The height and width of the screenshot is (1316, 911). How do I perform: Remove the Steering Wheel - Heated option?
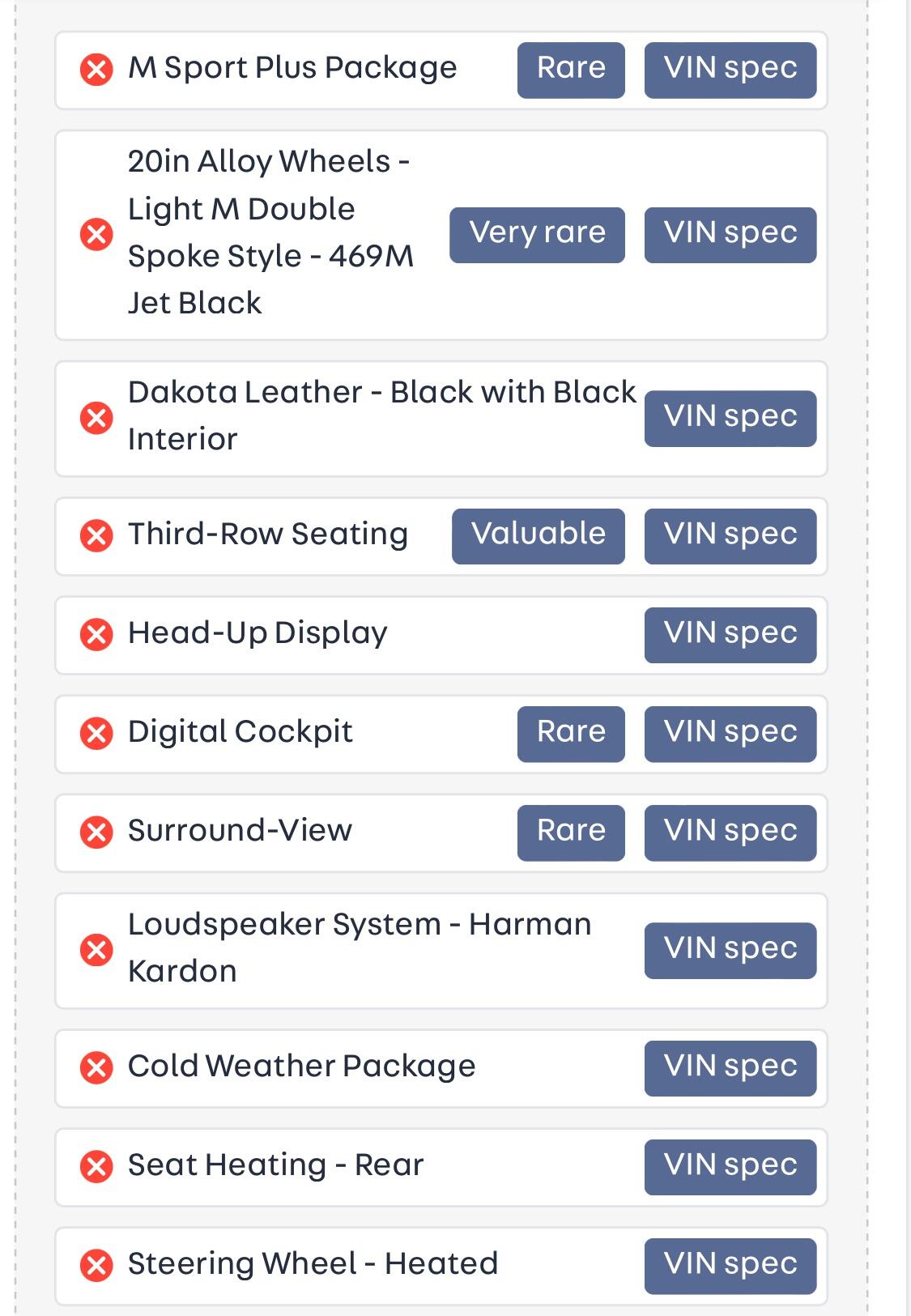(96, 1265)
